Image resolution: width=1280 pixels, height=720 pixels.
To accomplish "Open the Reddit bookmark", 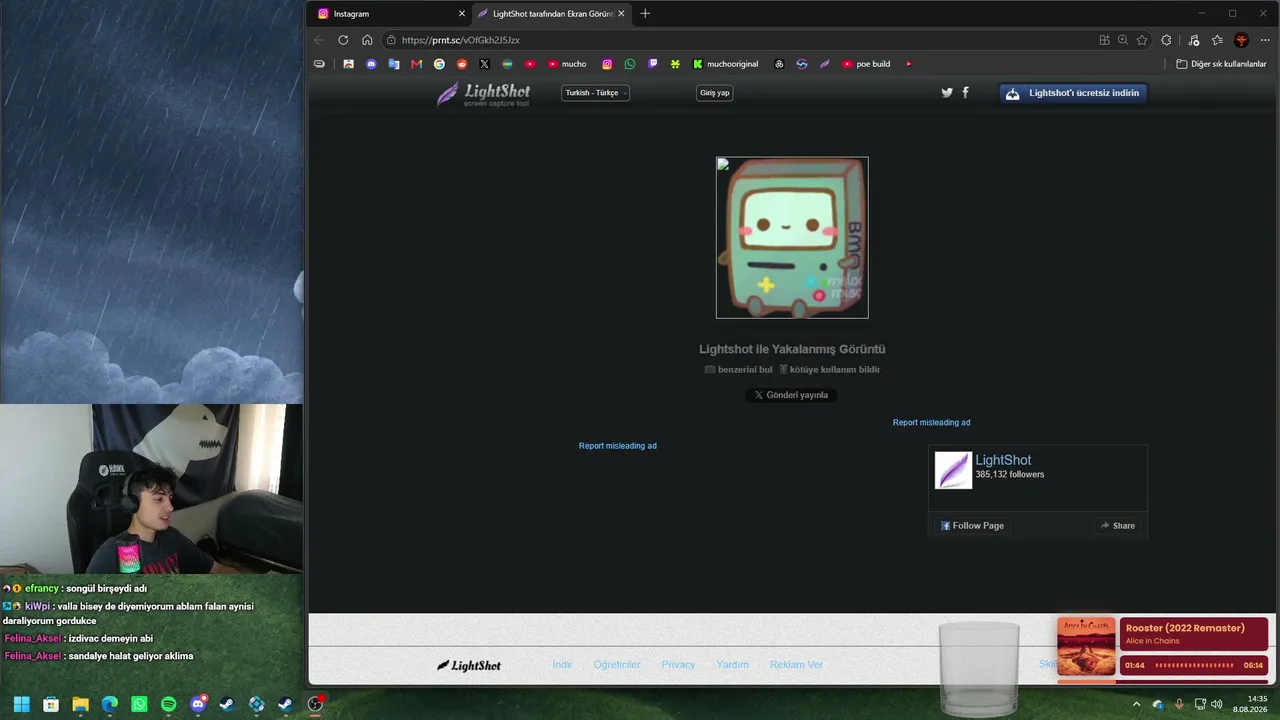I will (x=462, y=64).
